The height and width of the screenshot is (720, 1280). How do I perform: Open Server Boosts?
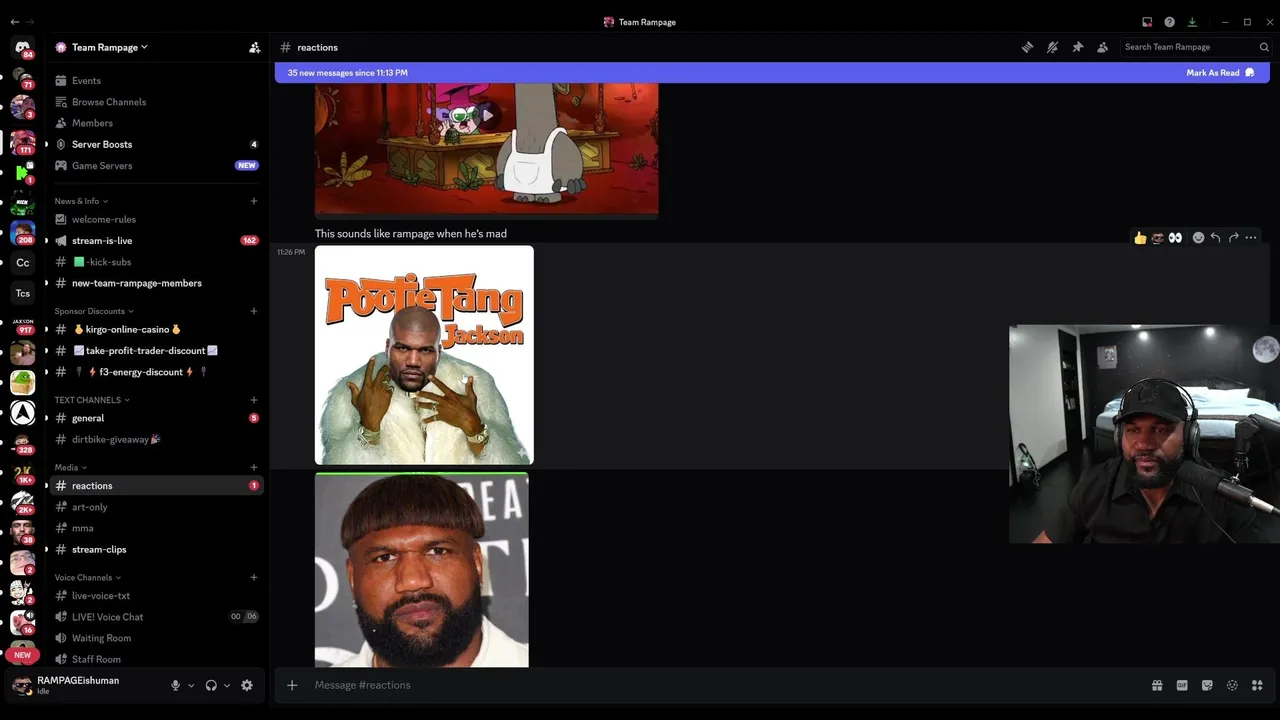tap(155, 144)
